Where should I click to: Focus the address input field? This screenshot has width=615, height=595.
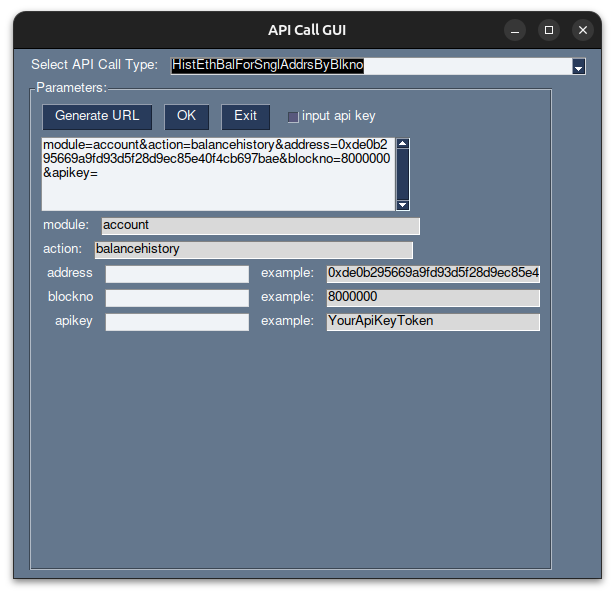click(x=177, y=274)
